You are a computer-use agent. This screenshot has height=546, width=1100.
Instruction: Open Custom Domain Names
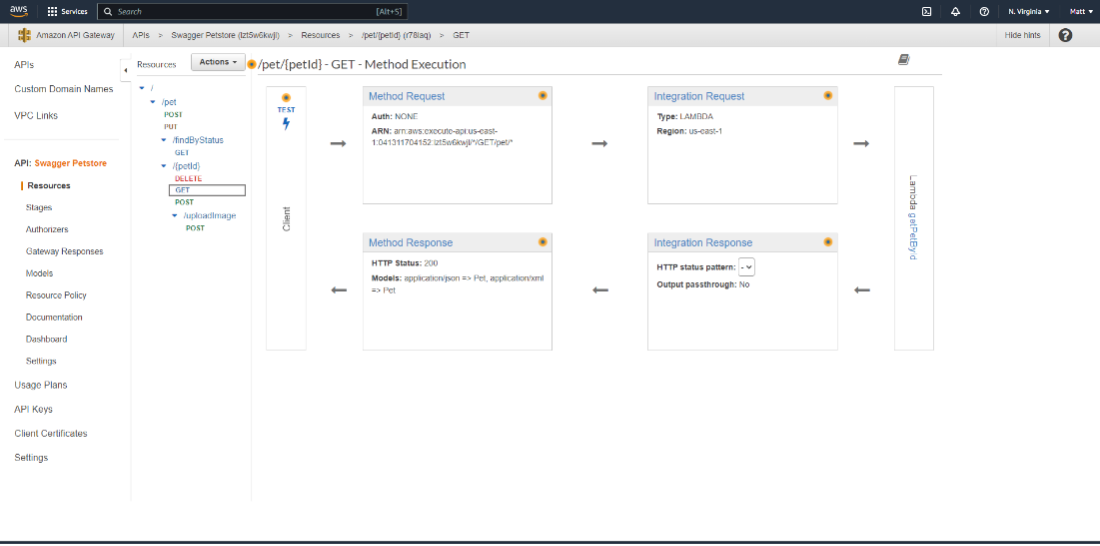click(63, 89)
